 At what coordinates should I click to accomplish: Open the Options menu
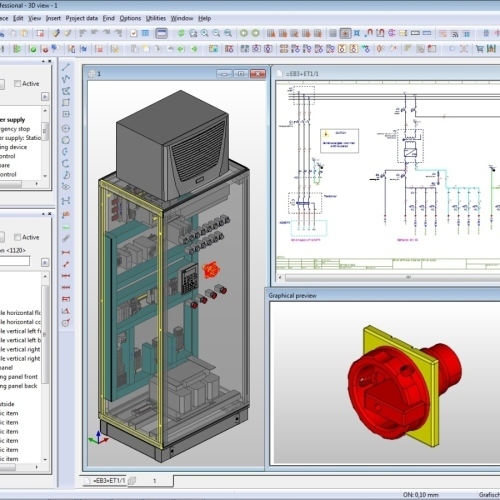point(130,18)
